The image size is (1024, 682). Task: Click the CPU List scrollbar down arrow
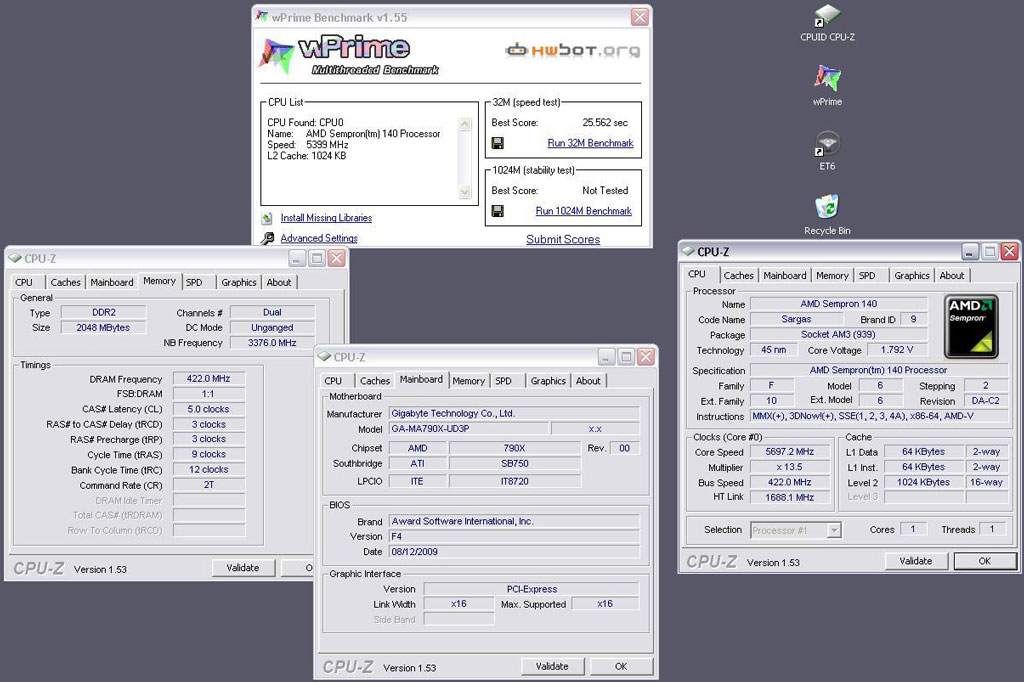(465, 191)
